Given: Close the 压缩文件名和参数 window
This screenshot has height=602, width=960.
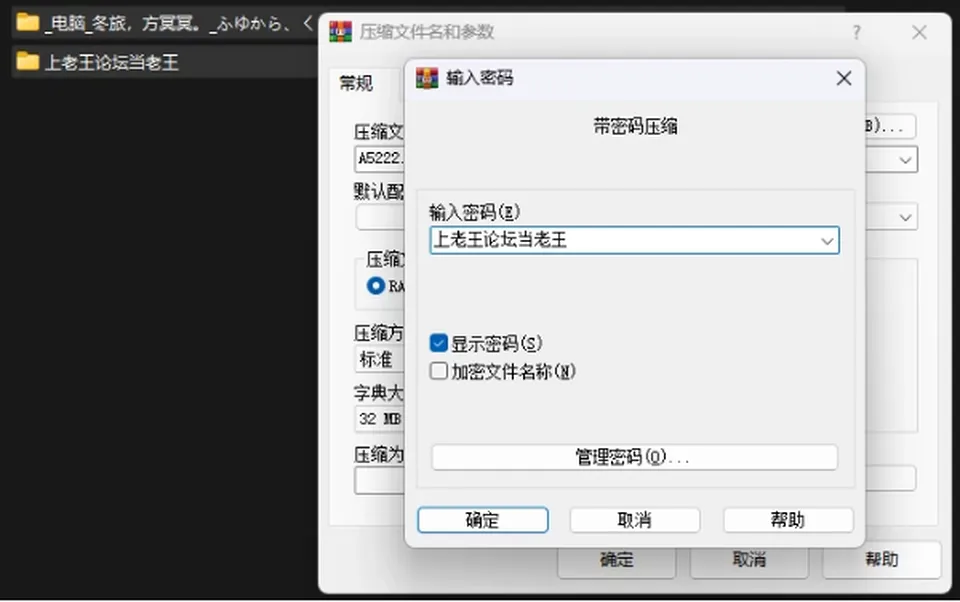Looking at the screenshot, I should (919, 32).
